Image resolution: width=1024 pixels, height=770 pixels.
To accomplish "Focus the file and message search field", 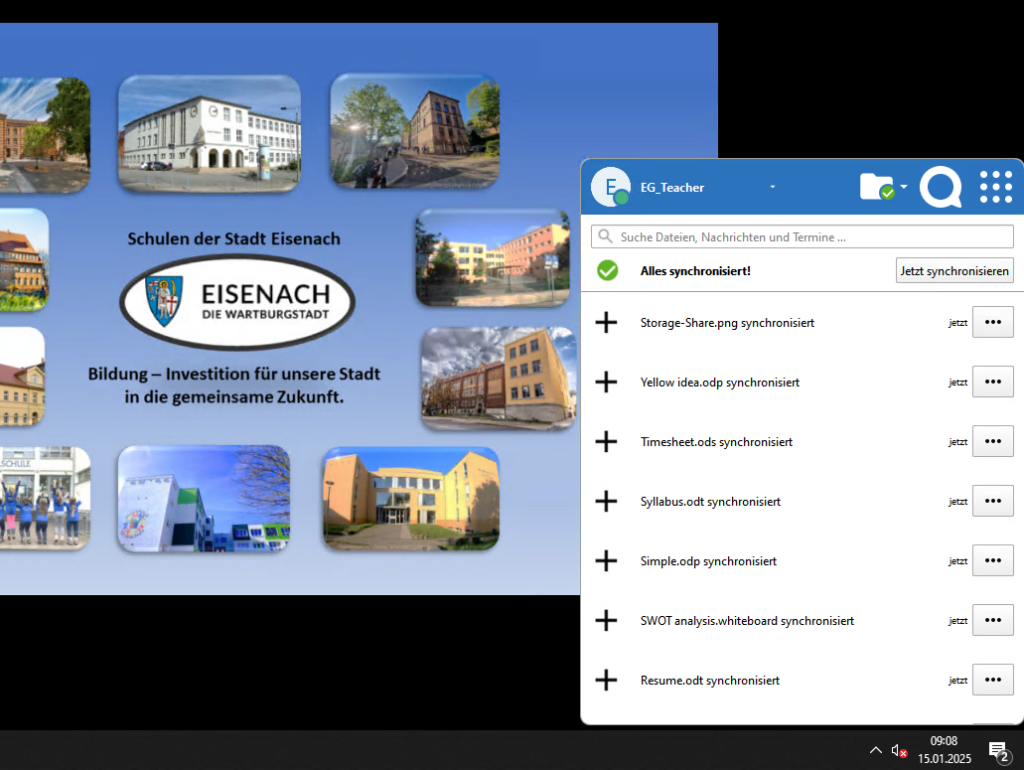I will tap(802, 236).
